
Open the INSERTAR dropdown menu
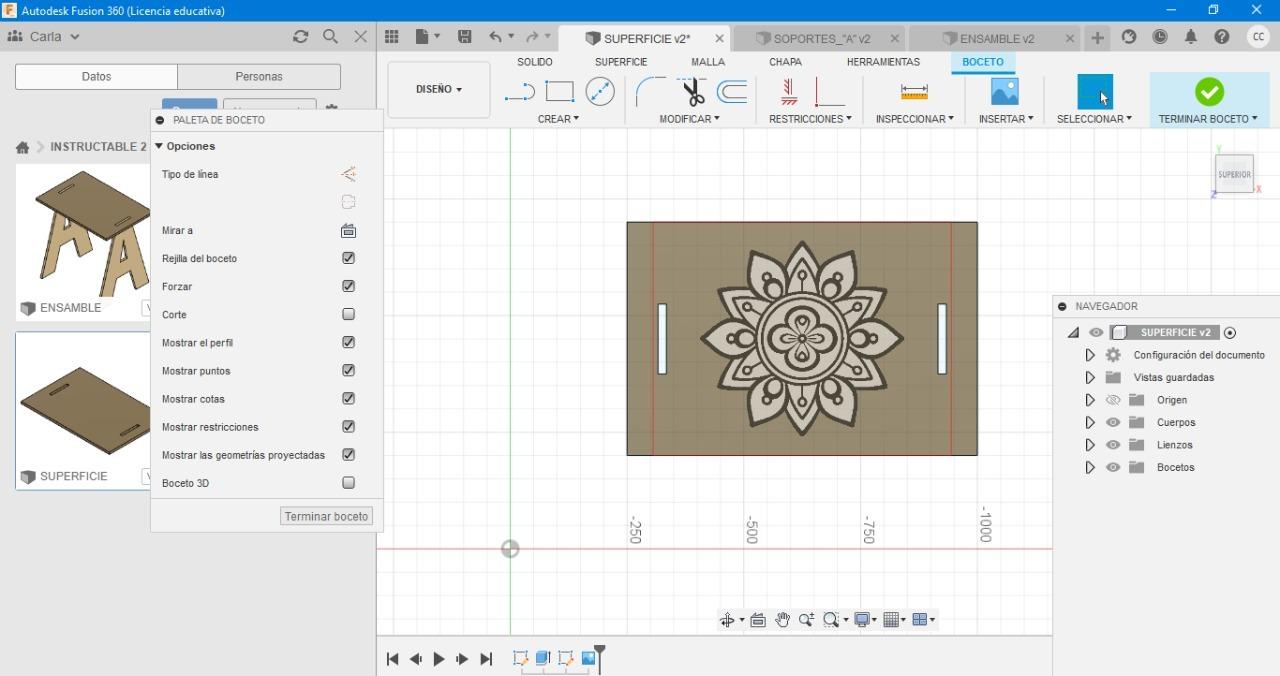coord(1006,119)
